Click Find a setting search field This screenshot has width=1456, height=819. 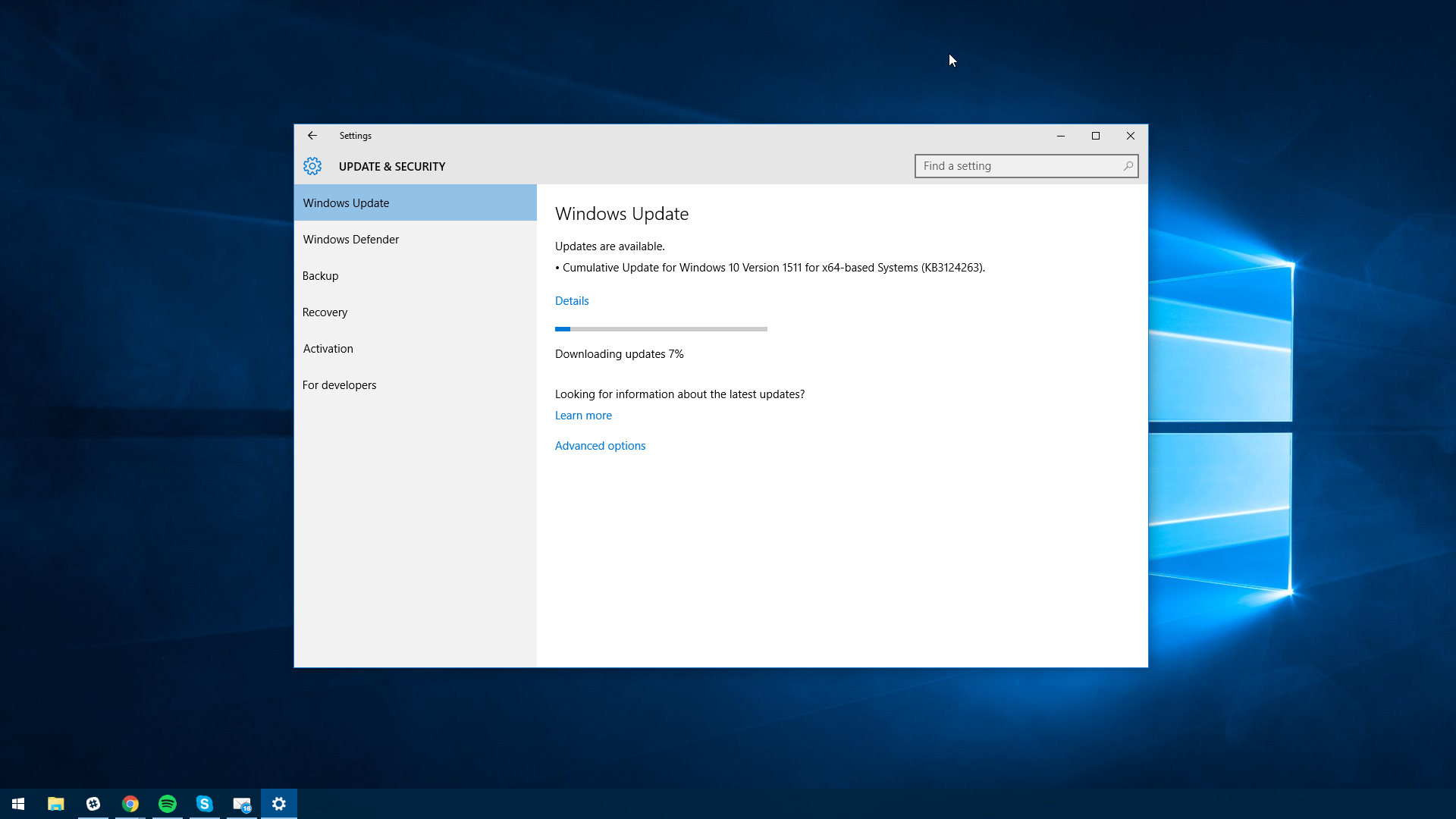point(1026,165)
